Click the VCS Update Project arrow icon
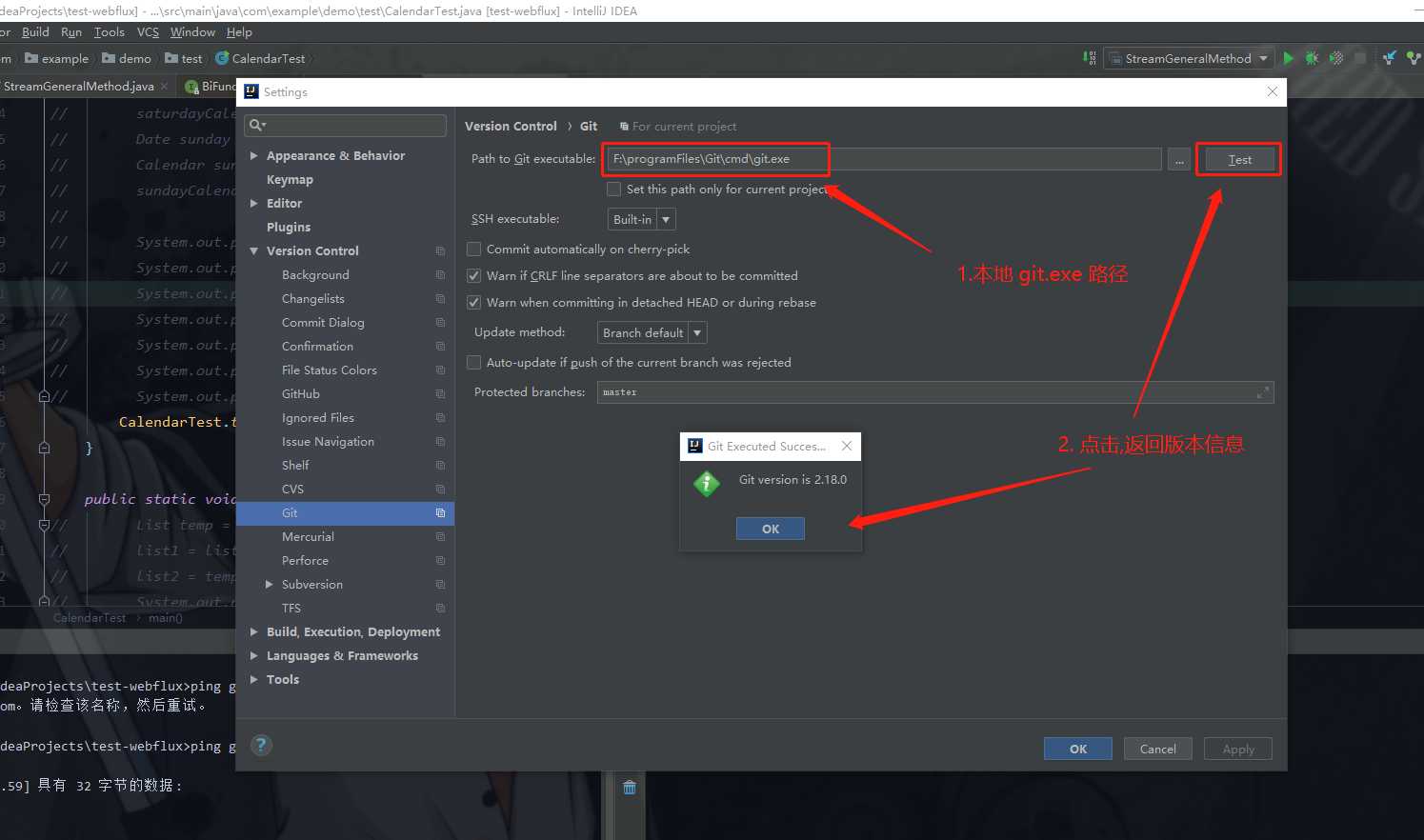The width and height of the screenshot is (1424, 840). 1390,58
